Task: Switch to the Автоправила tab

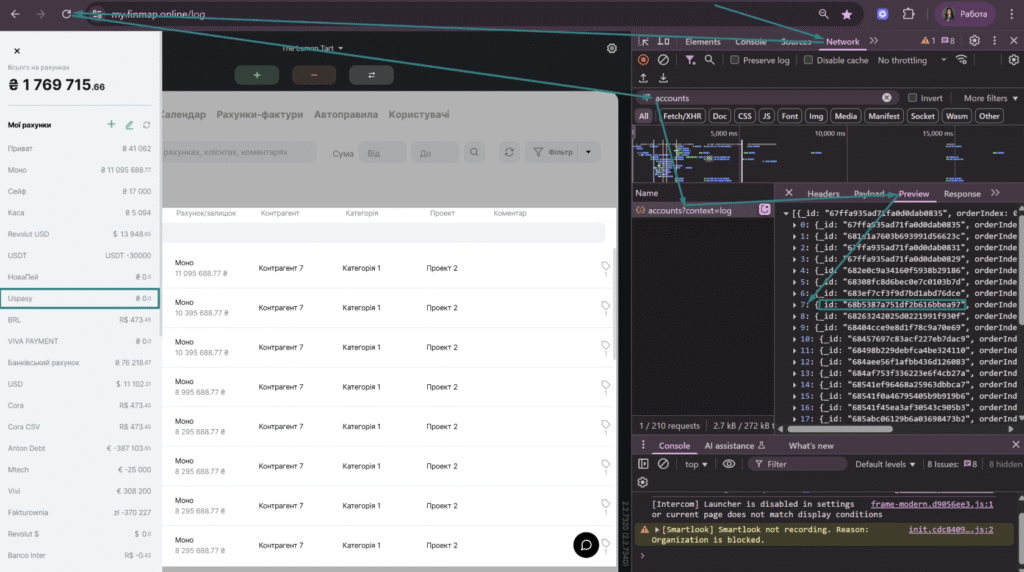Action: pyautogui.click(x=345, y=114)
